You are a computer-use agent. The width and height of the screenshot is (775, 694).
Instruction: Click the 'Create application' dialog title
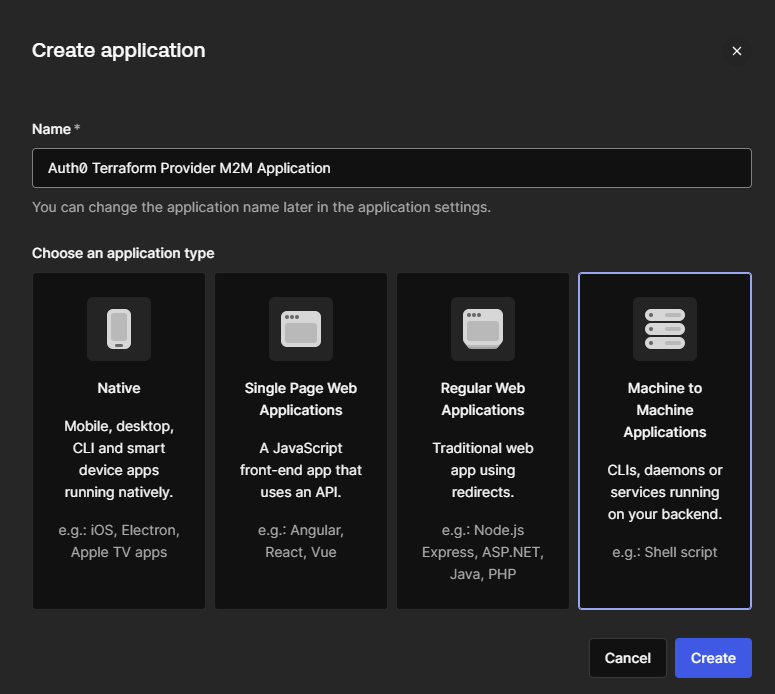(x=119, y=50)
